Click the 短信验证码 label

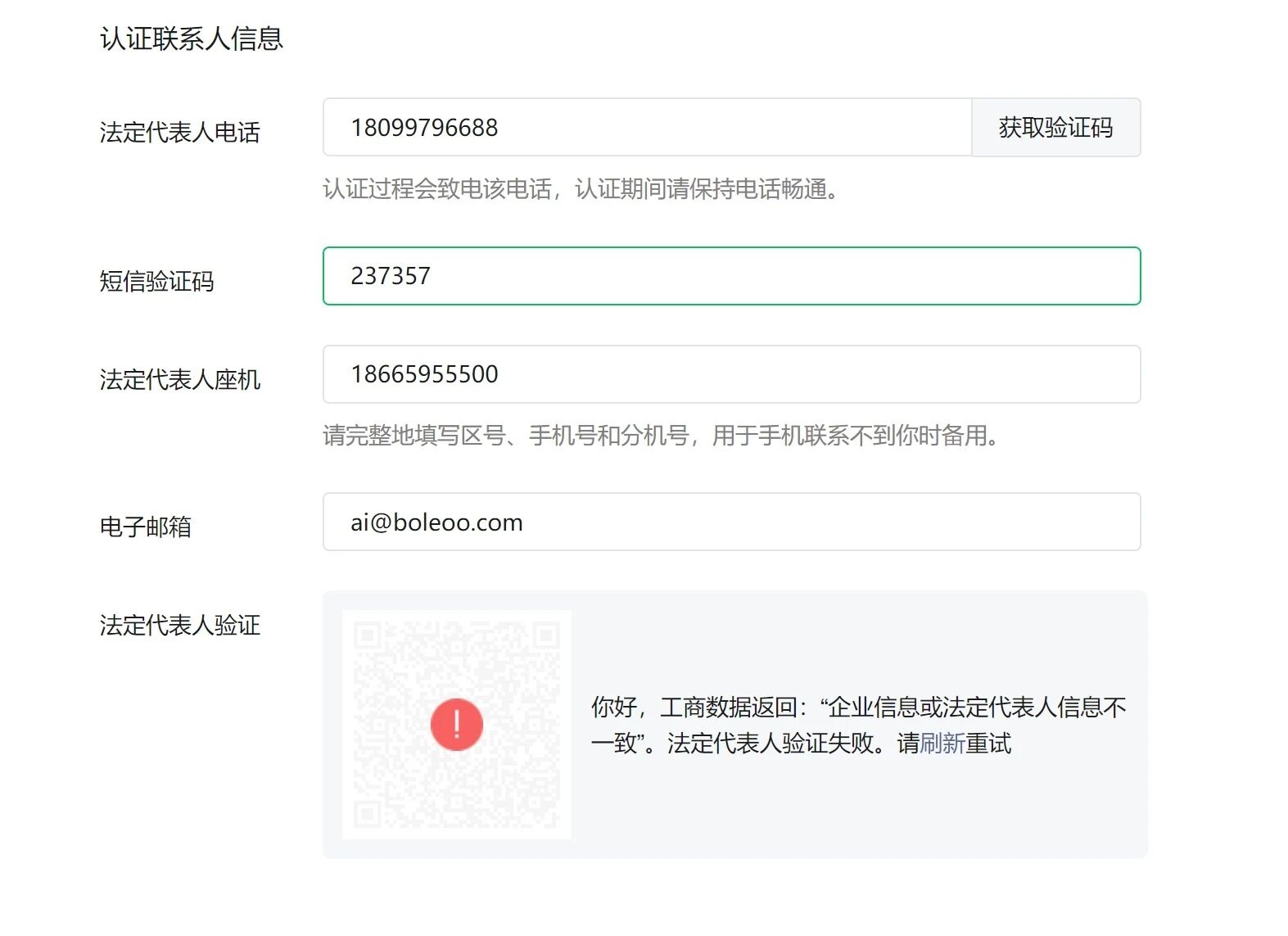coord(157,281)
